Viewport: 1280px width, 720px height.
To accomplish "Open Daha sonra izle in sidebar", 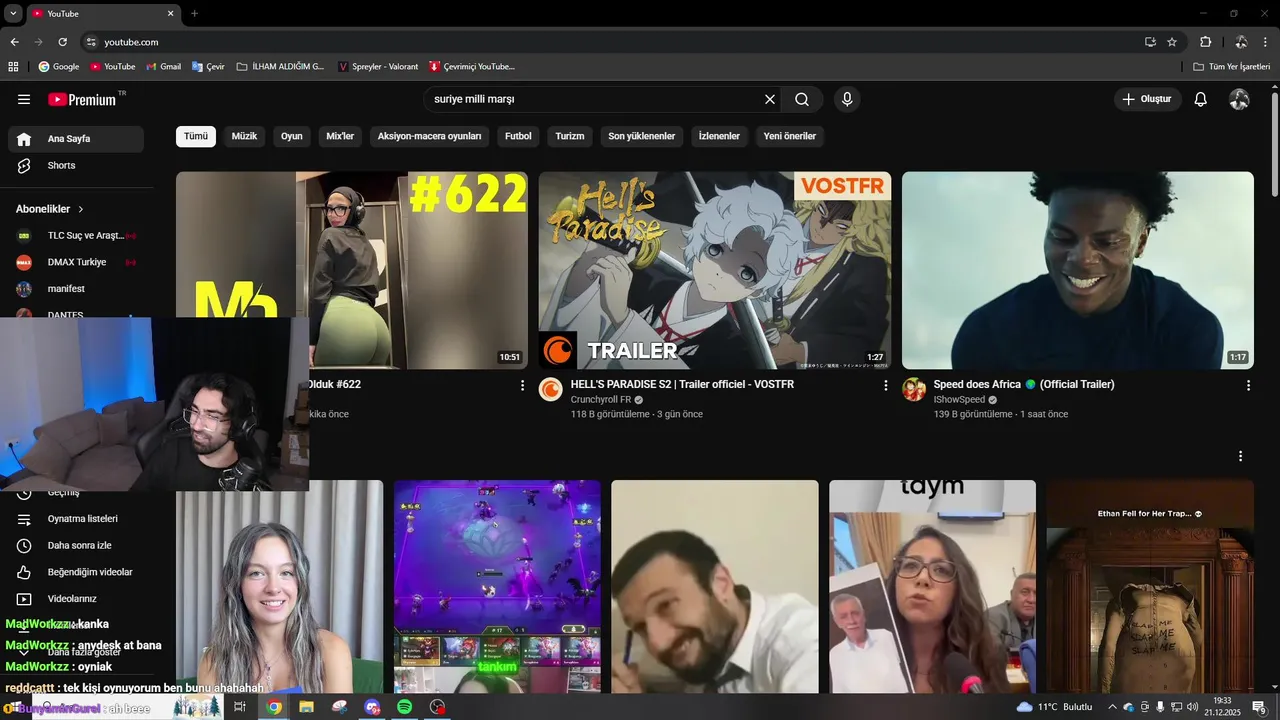I will [x=76, y=545].
